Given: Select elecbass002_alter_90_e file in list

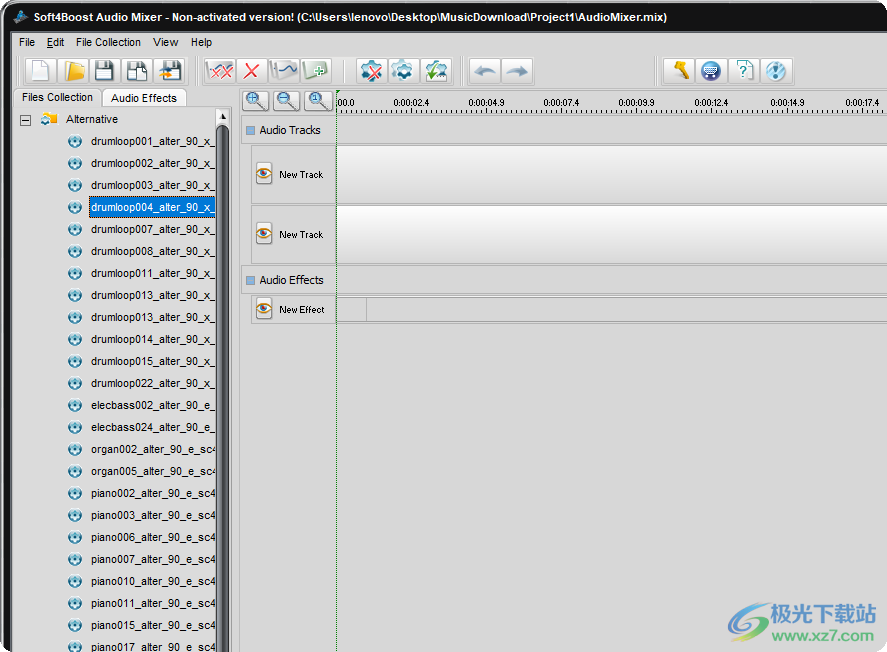Looking at the screenshot, I should (152, 406).
